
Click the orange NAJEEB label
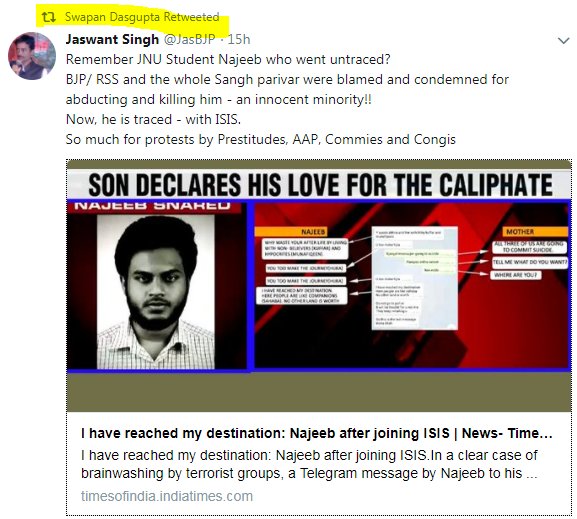point(314,232)
